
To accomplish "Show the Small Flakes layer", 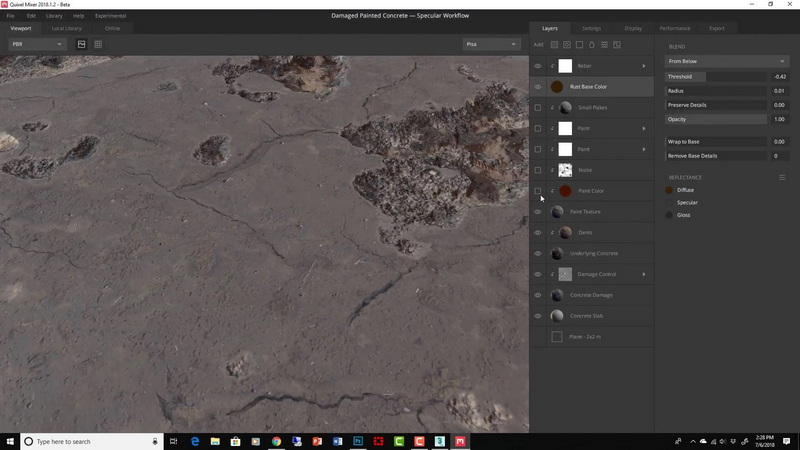I will (x=538, y=108).
